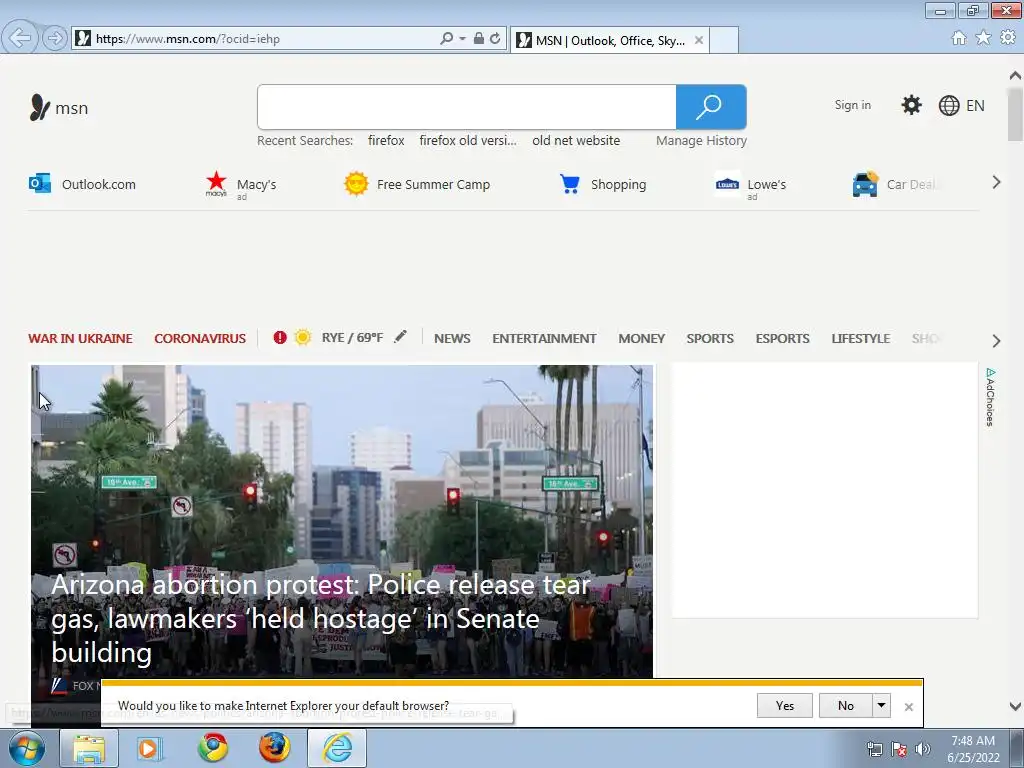
Task: Open the Outlook.com shortcut
Action: [x=82, y=184]
